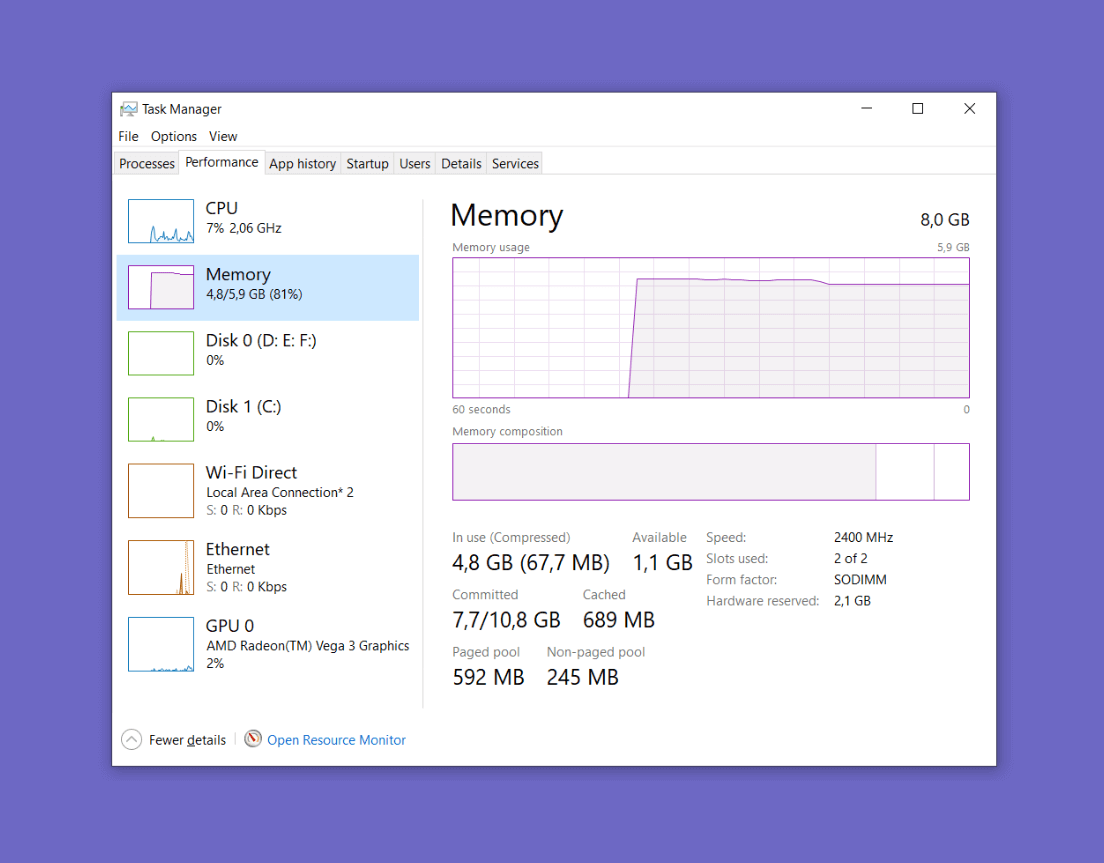Click the '60 seconds' graph axis label
The width and height of the screenshot is (1104, 863).
click(481, 409)
